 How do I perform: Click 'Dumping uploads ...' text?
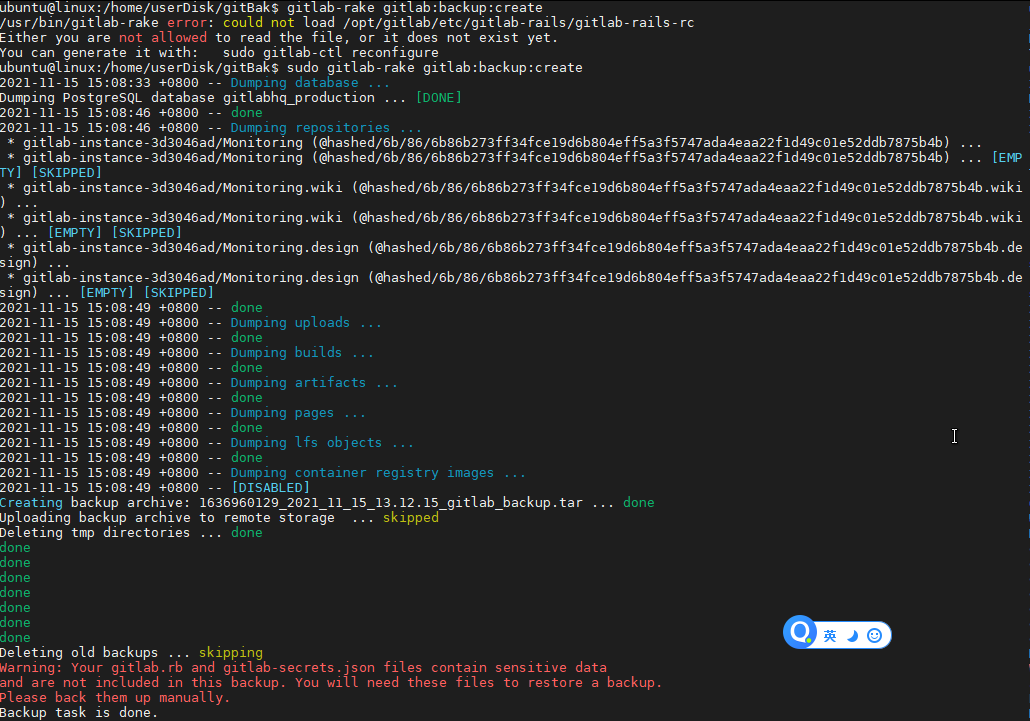point(306,322)
